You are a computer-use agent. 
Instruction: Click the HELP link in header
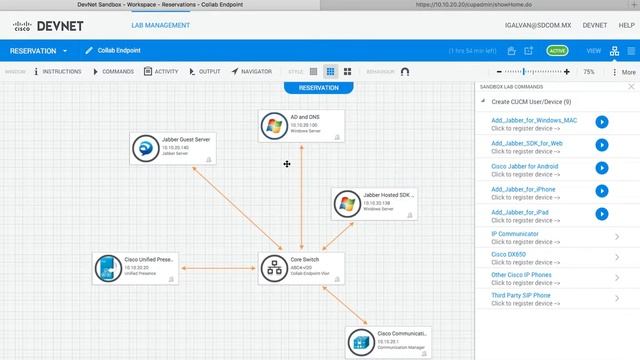click(626, 25)
